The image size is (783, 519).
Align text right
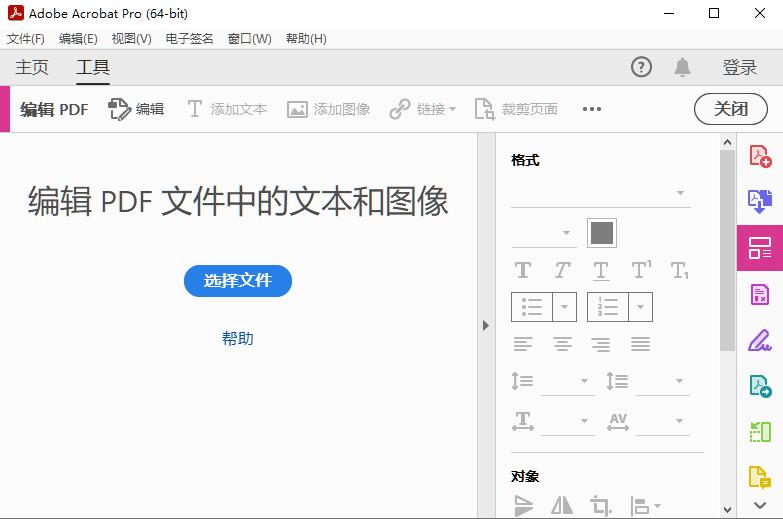coord(601,344)
